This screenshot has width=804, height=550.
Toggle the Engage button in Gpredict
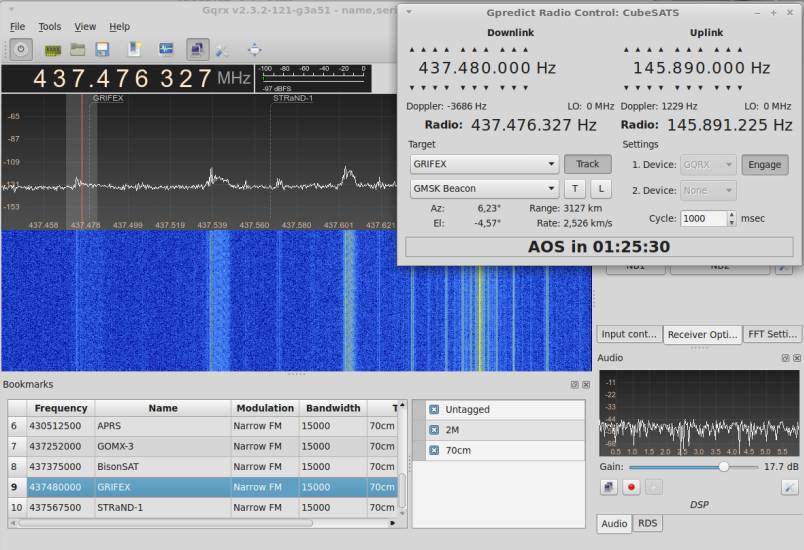(765, 165)
